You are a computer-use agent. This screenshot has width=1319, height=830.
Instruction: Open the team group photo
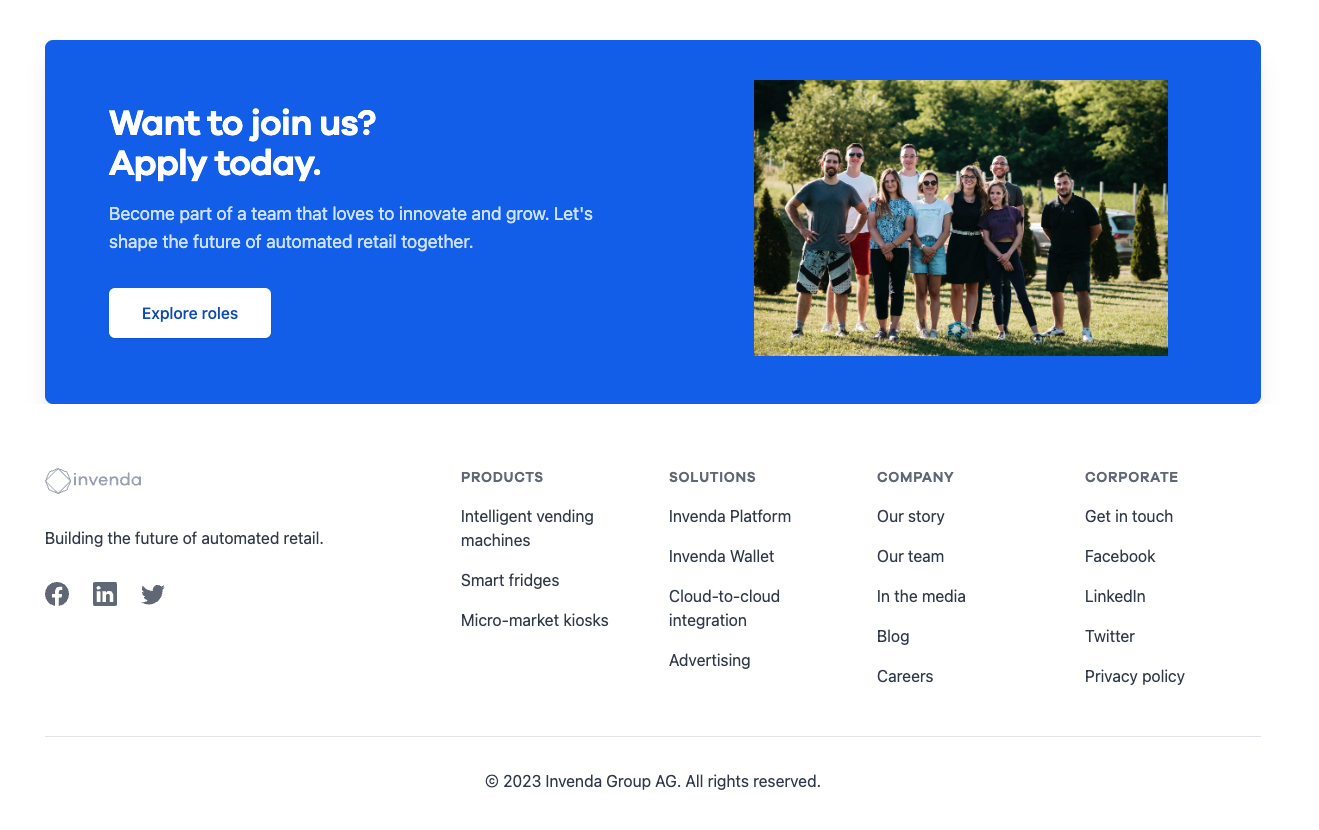point(961,218)
